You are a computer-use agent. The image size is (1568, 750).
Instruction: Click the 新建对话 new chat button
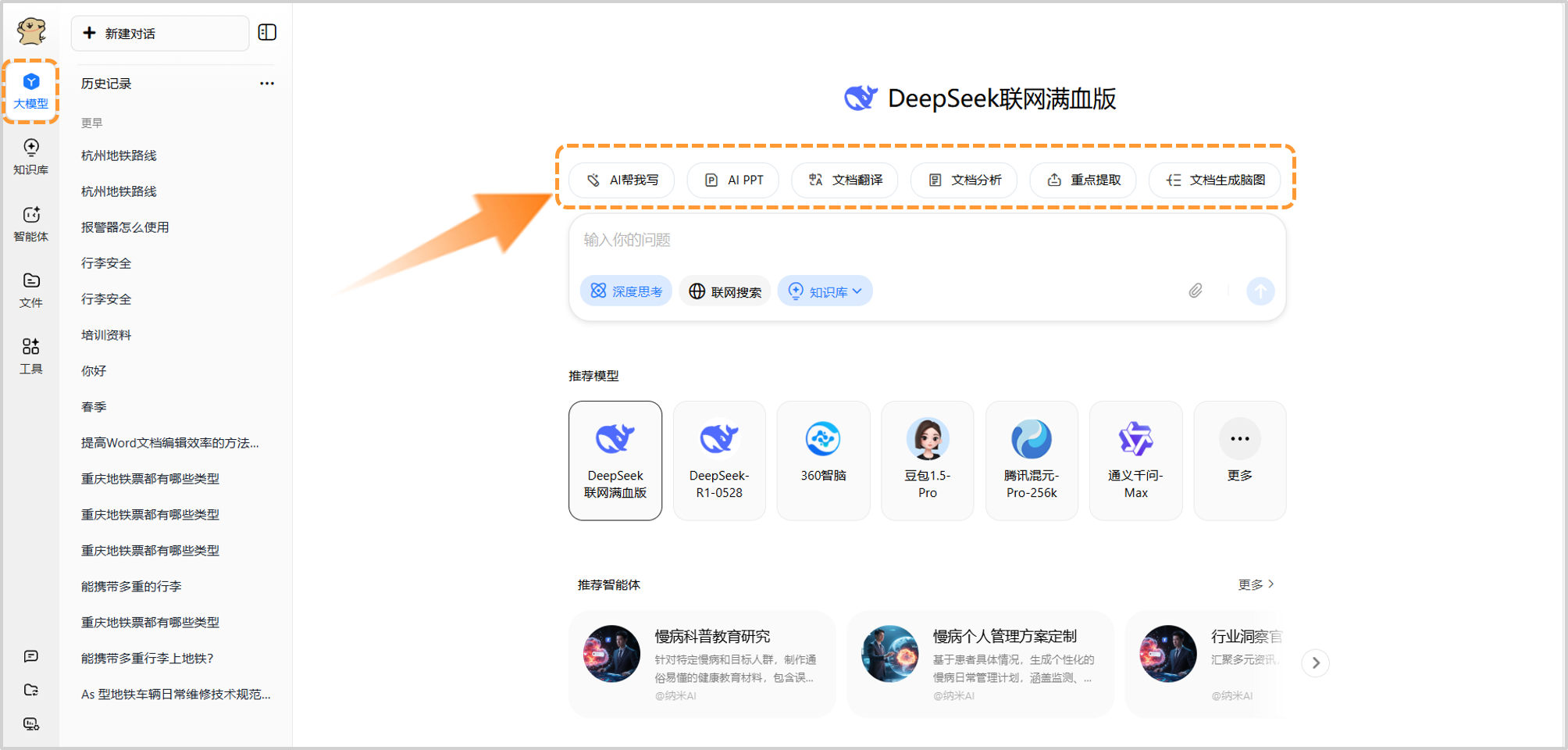click(x=159, y=33)
